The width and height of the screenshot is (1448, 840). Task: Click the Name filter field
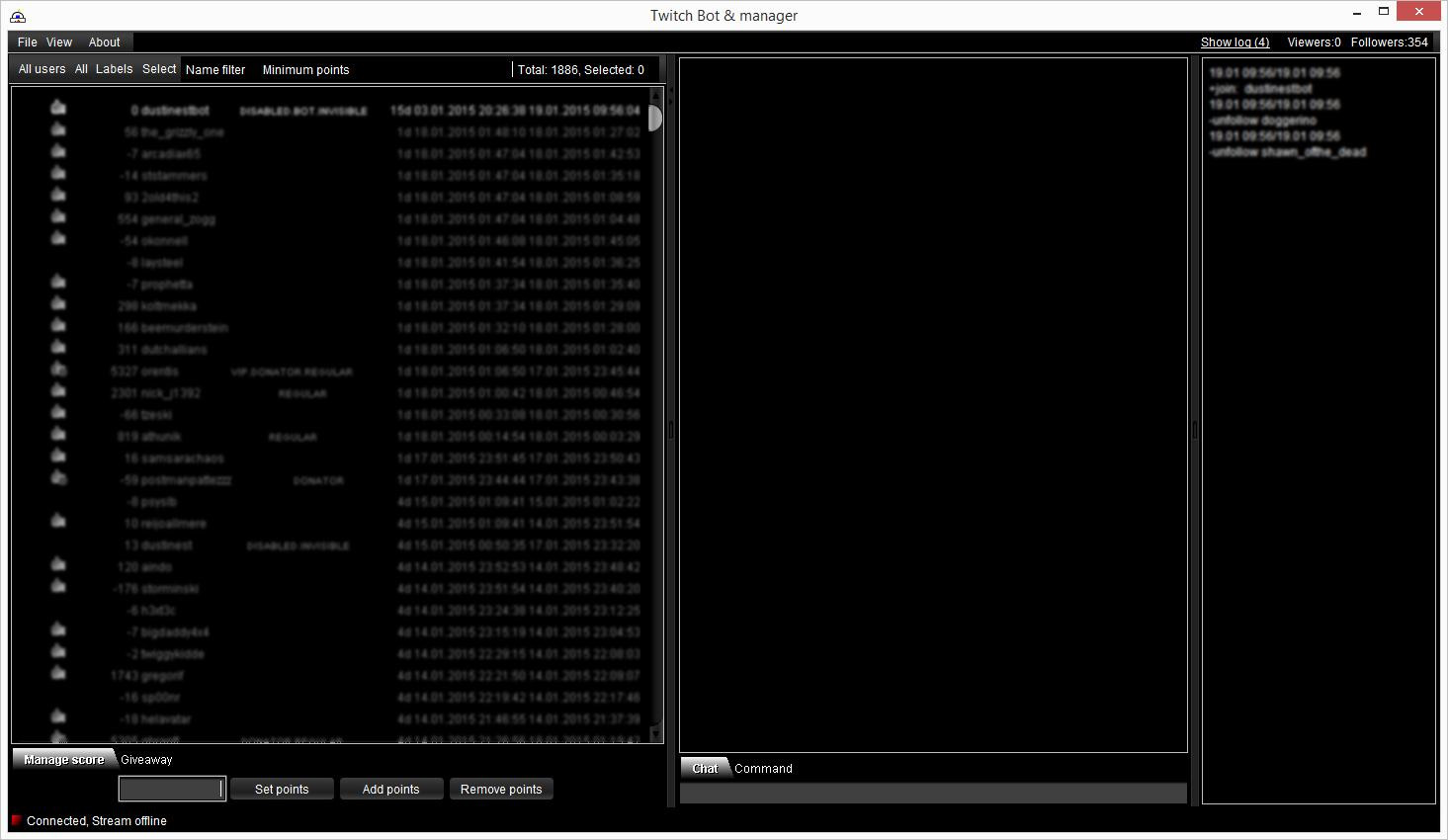[215, 70]
